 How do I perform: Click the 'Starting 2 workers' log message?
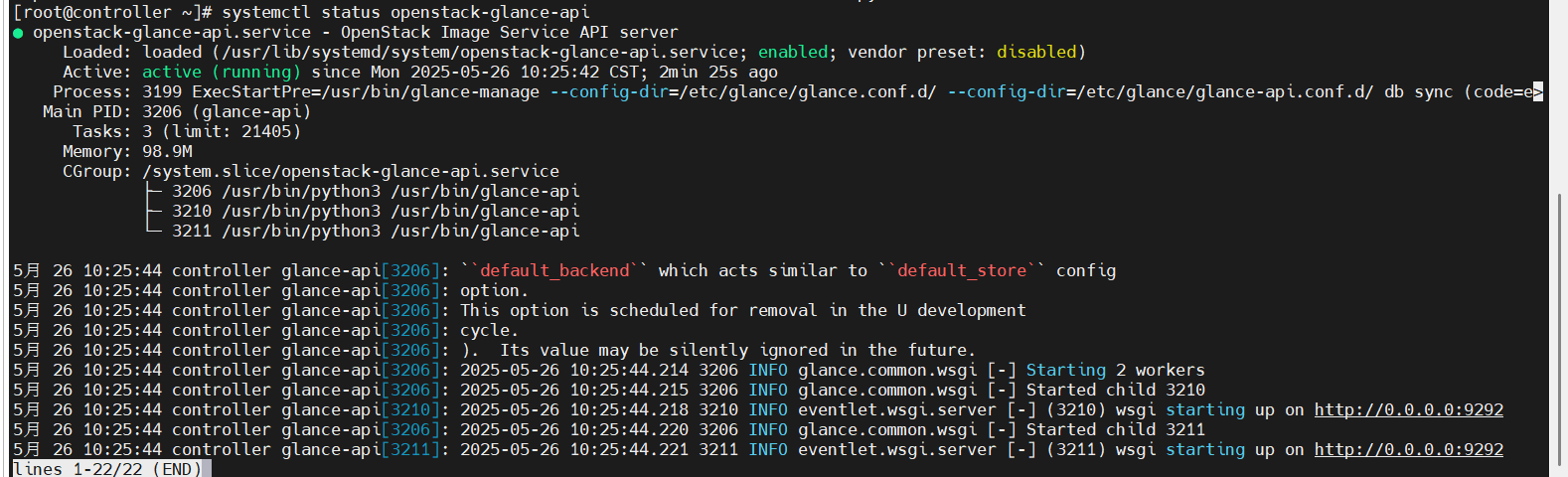[1116, 370]
